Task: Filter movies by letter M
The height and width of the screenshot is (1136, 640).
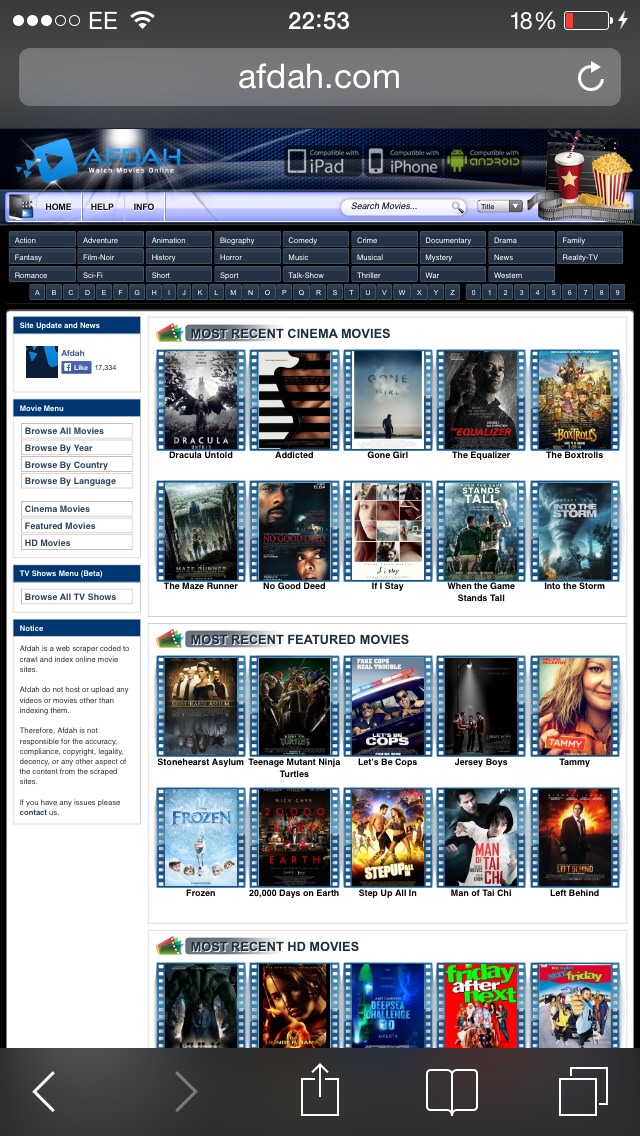Action: [x=233, y=293]
